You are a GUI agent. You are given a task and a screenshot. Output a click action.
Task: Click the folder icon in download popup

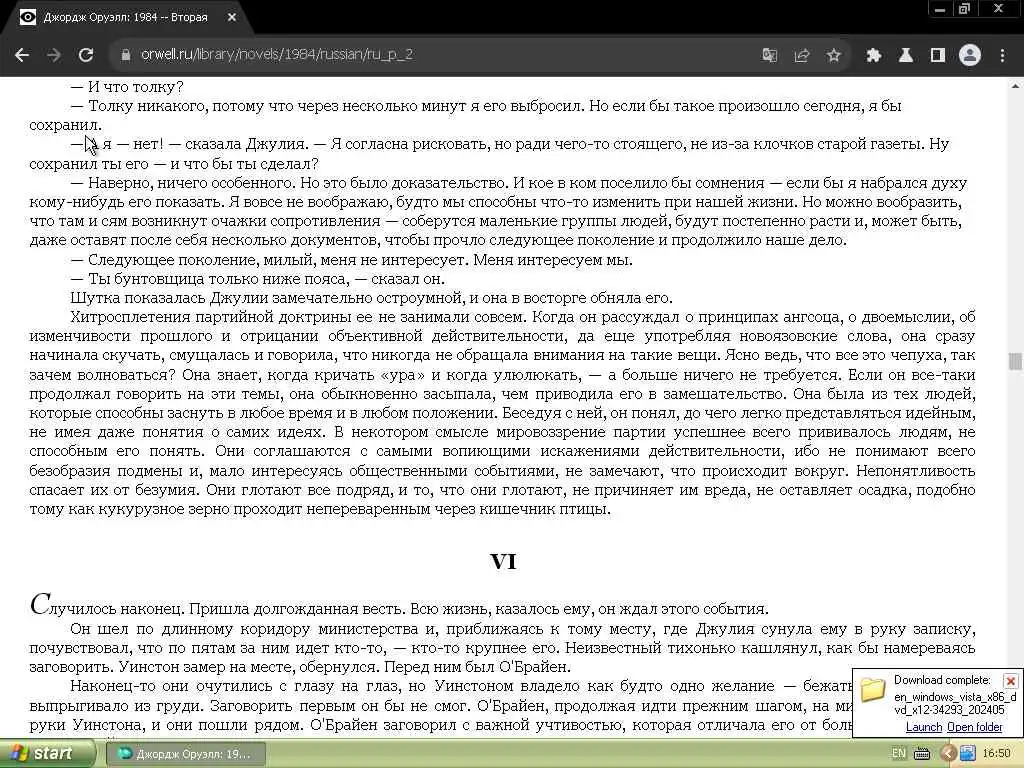pyautogui.click(x=872, y=690)
